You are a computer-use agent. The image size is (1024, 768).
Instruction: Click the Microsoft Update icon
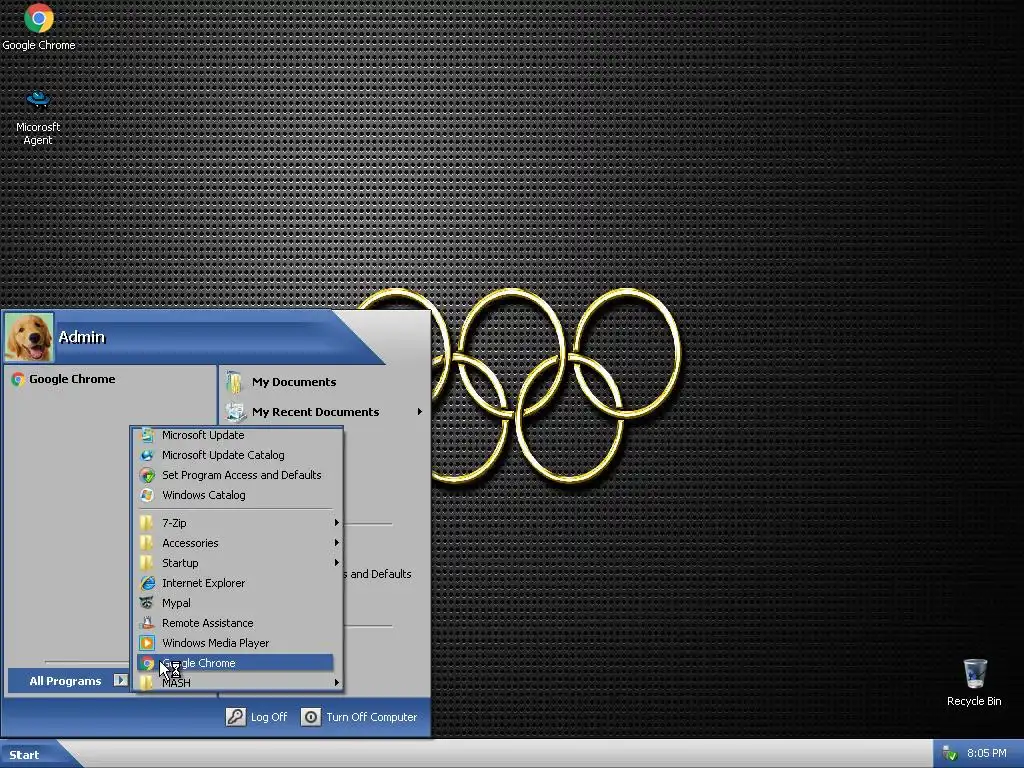(147, 435)
